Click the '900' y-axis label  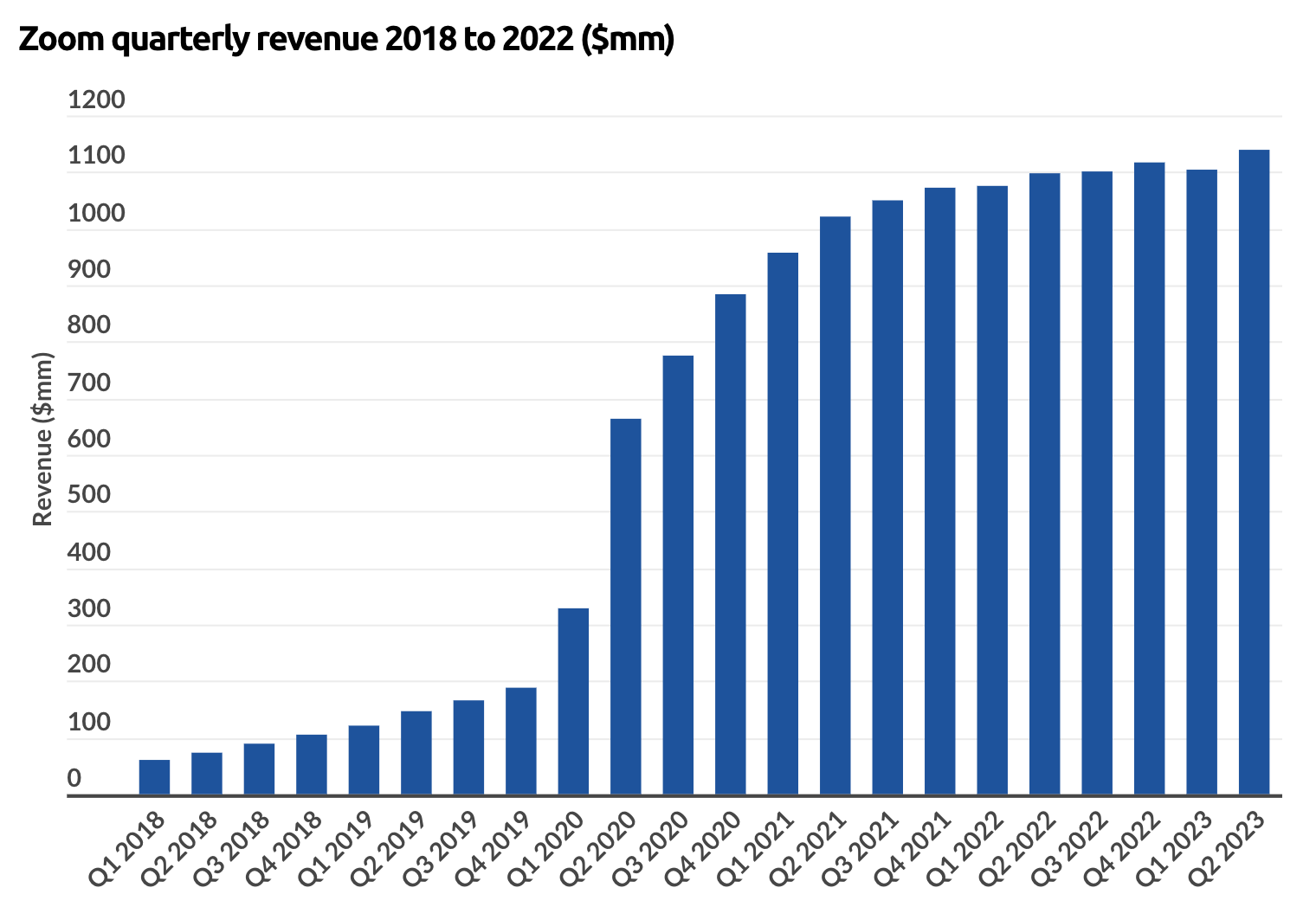(x=89, y=269)
